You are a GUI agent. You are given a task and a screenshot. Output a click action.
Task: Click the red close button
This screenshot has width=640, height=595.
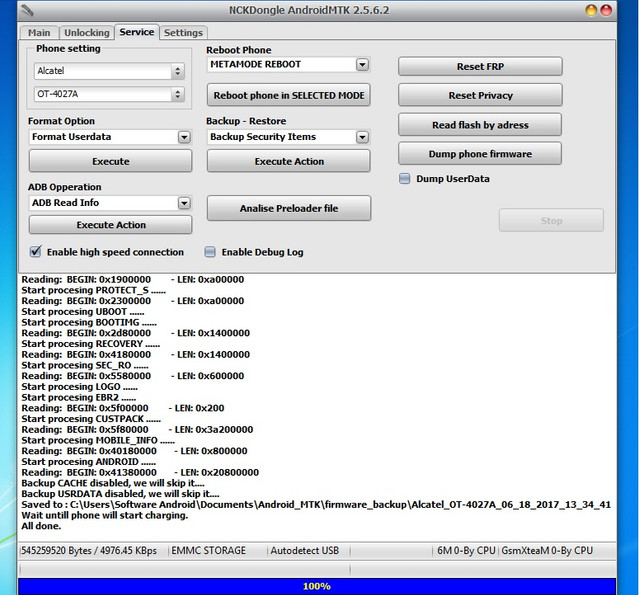click(606, 10)
